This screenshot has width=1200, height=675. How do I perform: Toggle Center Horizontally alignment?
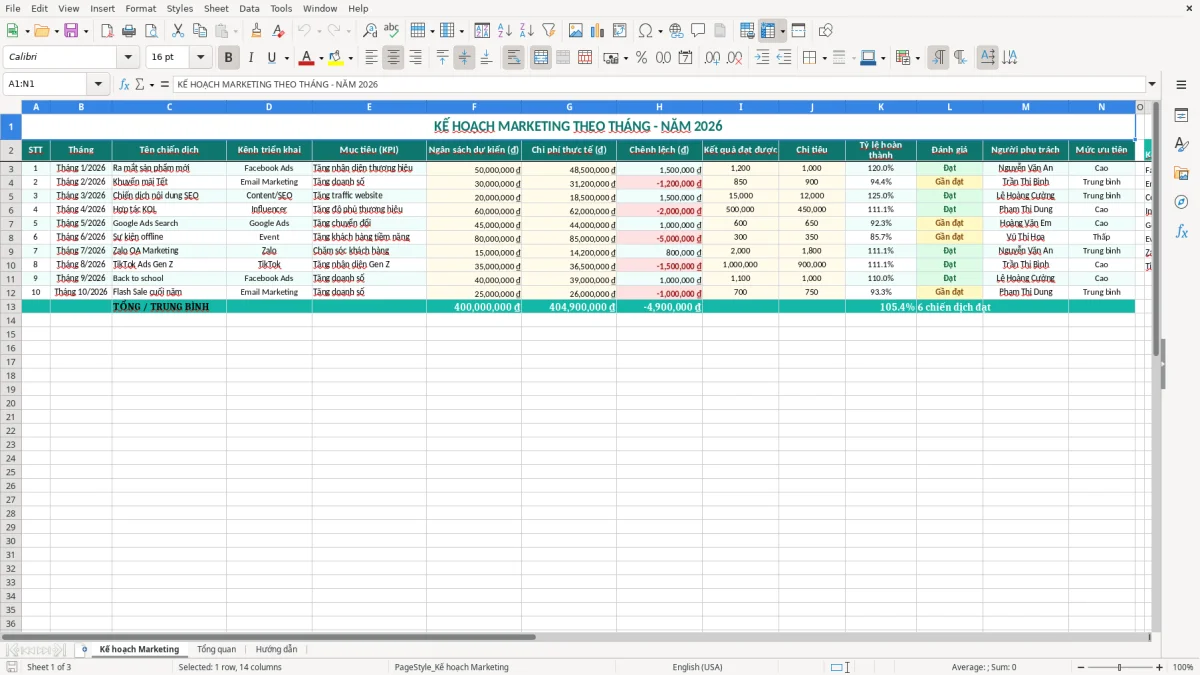click(x=394, y=58)
